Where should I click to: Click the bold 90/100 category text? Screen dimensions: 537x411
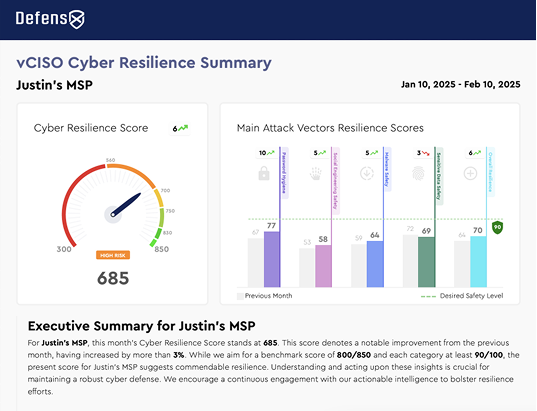[x=489, y=355]
